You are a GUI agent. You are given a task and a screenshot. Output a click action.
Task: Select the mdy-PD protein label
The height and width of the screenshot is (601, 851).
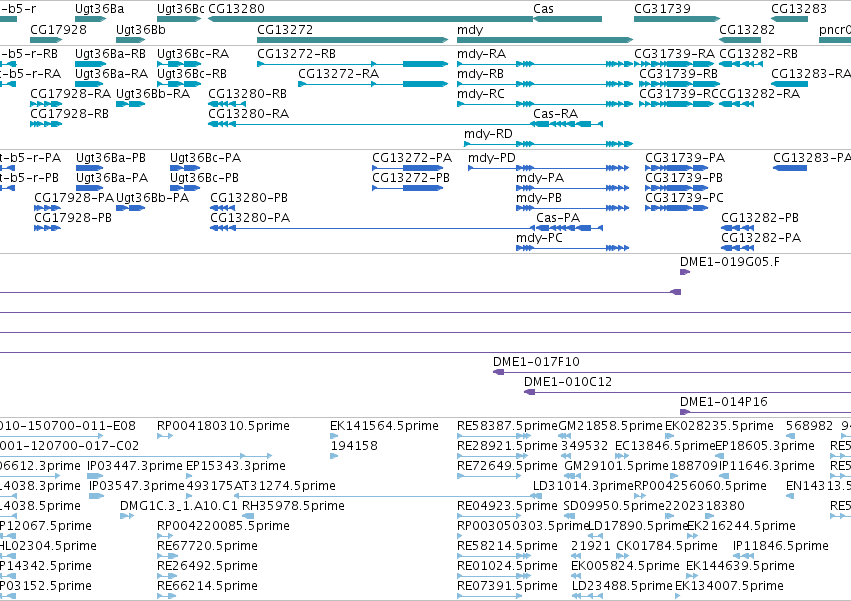click(x=492, y=158)
